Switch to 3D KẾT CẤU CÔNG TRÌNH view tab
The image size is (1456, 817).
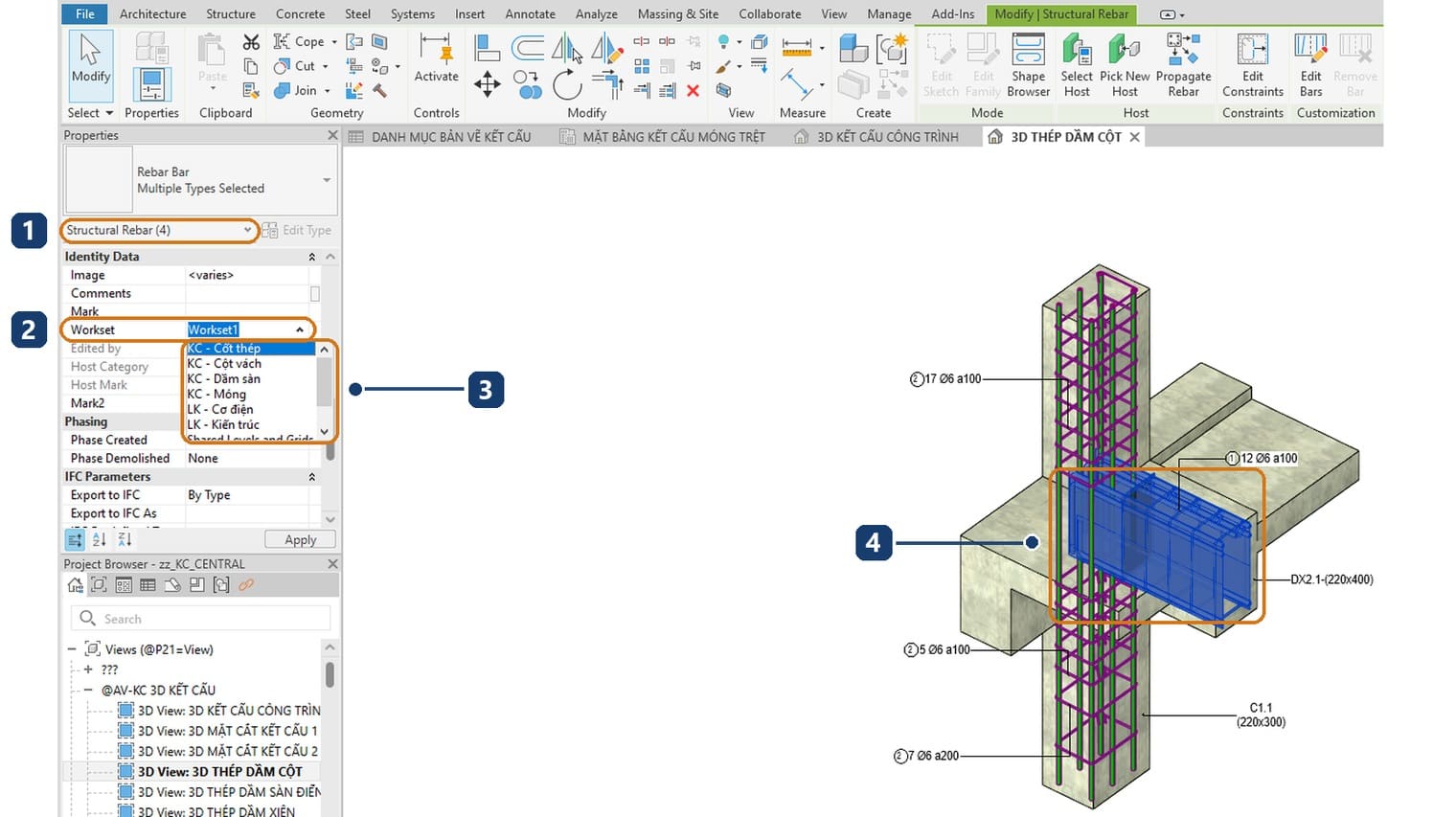[876, 137]
